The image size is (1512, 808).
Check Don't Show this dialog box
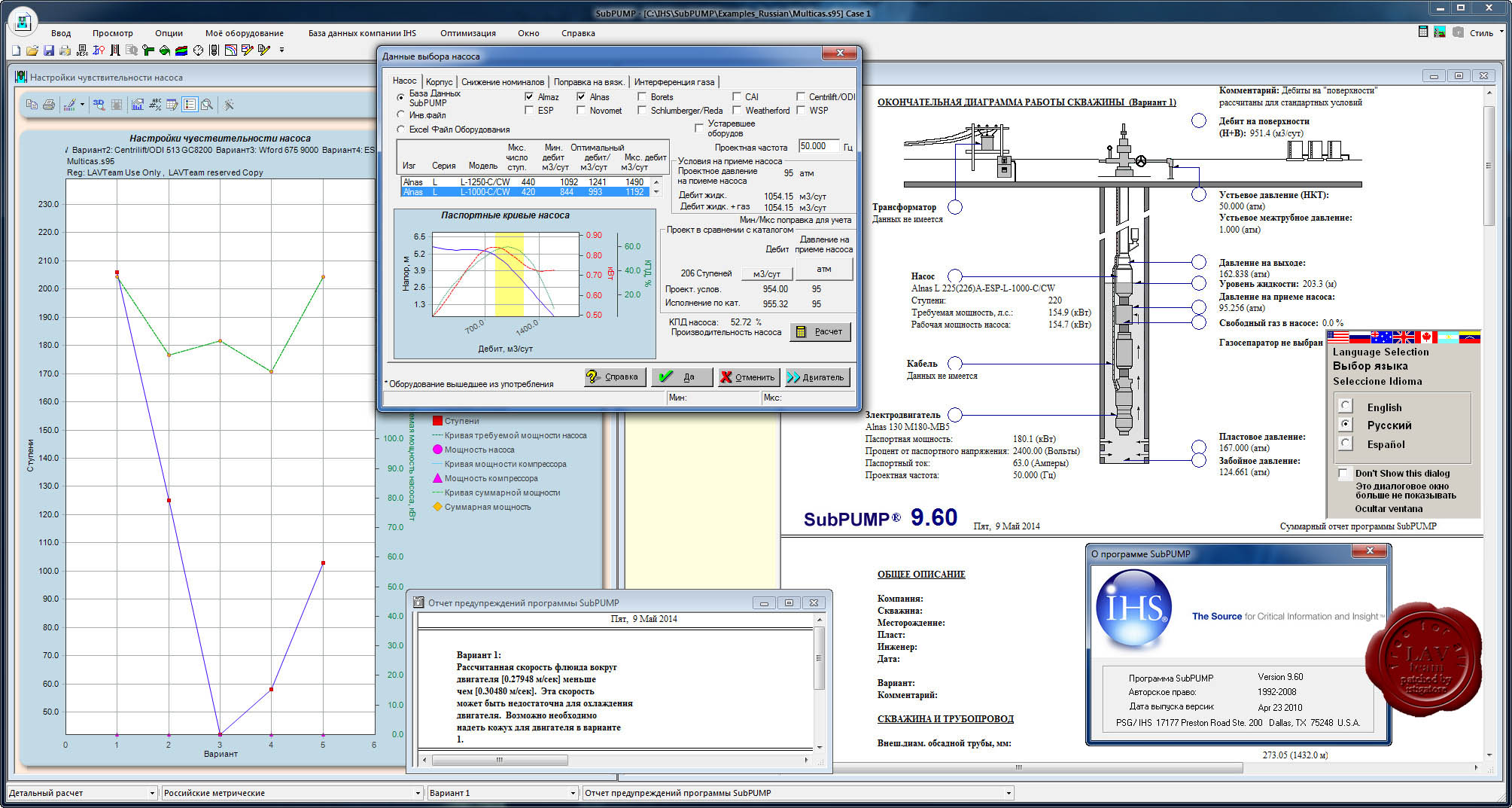click(1343, 473)
